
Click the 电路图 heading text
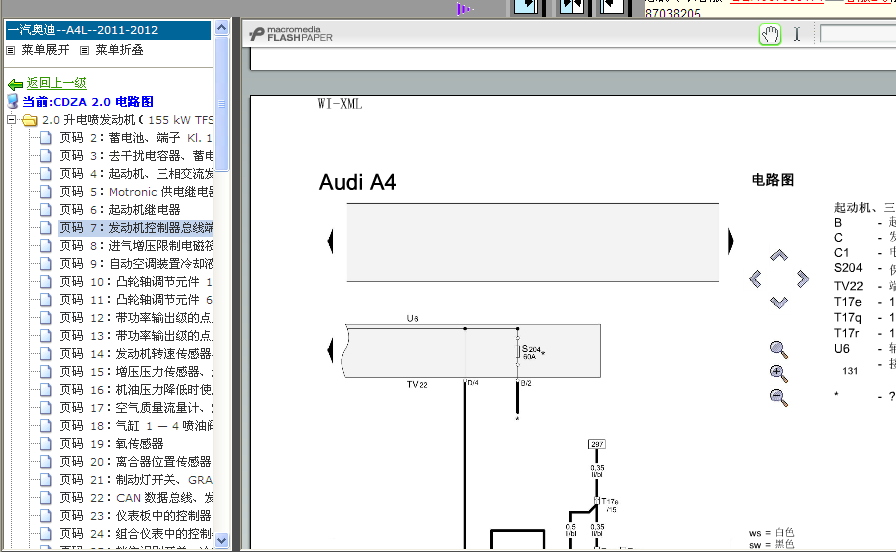(x=773, y=180)
